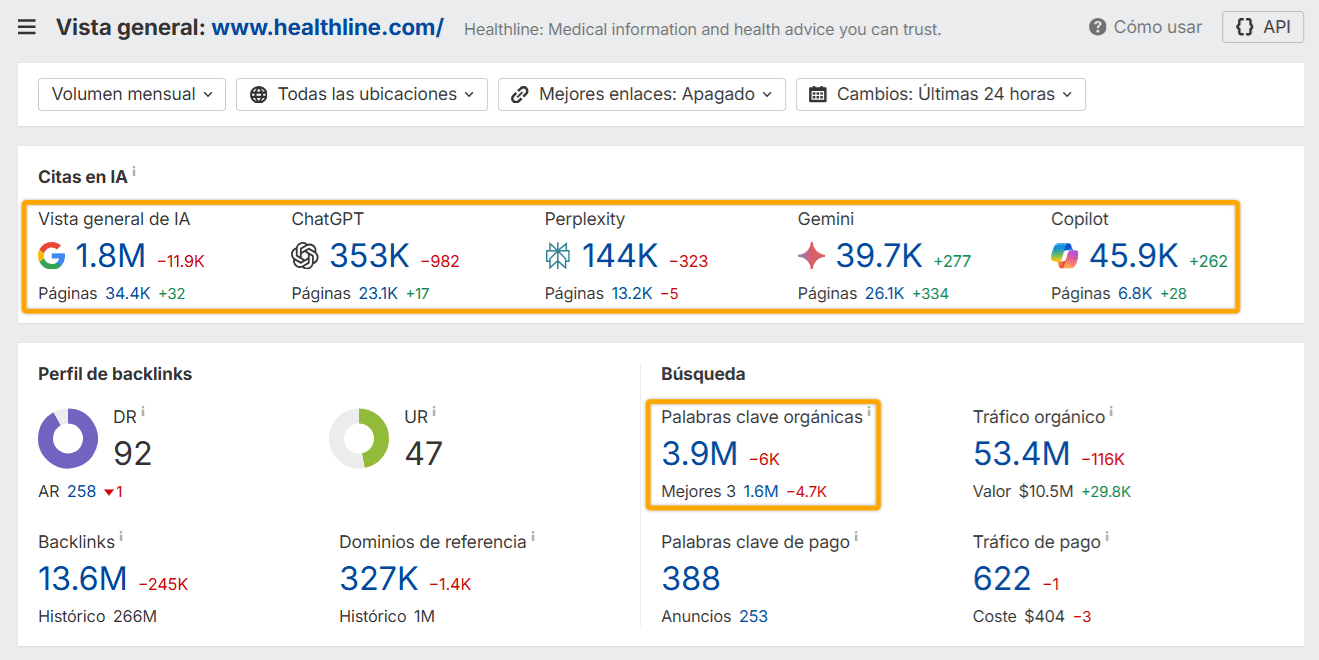This screenshot has height=660, width=1319.
Task: Click the DR score donut chart
Action: [x=67, y=438]
